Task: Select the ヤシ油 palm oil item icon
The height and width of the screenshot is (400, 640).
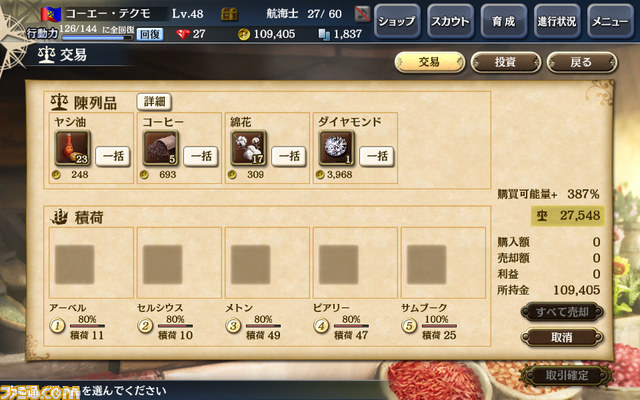Action: (x=72, y=148)
